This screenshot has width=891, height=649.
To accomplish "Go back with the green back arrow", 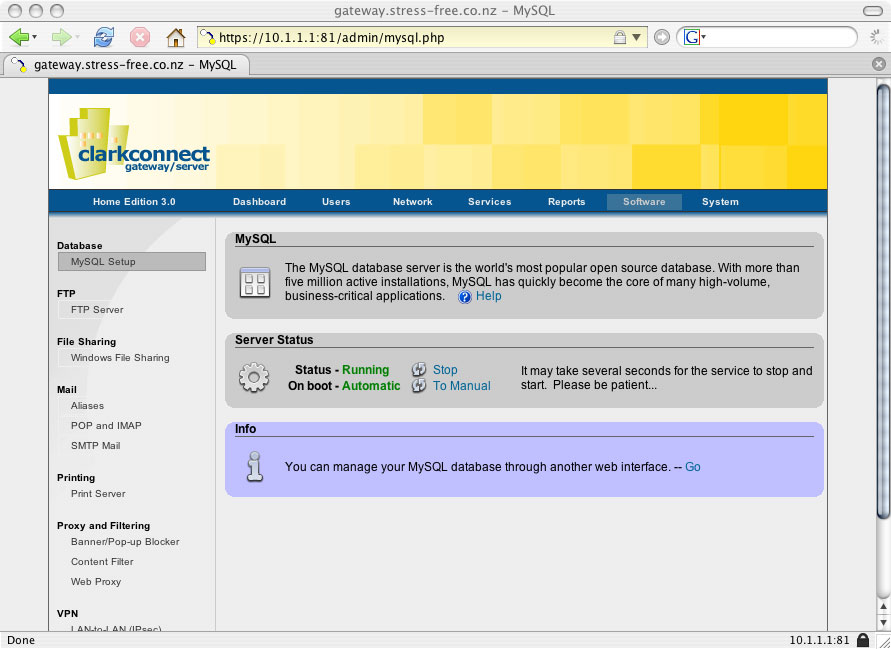I will tap(19, 38).
